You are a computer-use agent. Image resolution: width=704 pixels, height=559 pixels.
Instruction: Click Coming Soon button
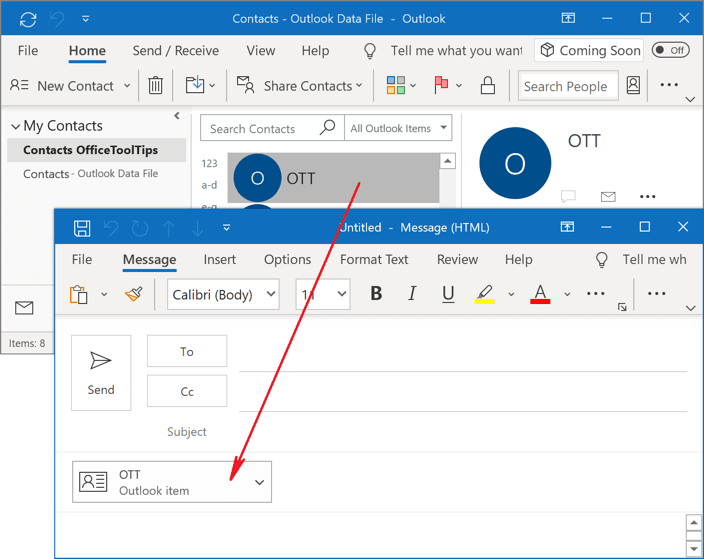point(589,50)
